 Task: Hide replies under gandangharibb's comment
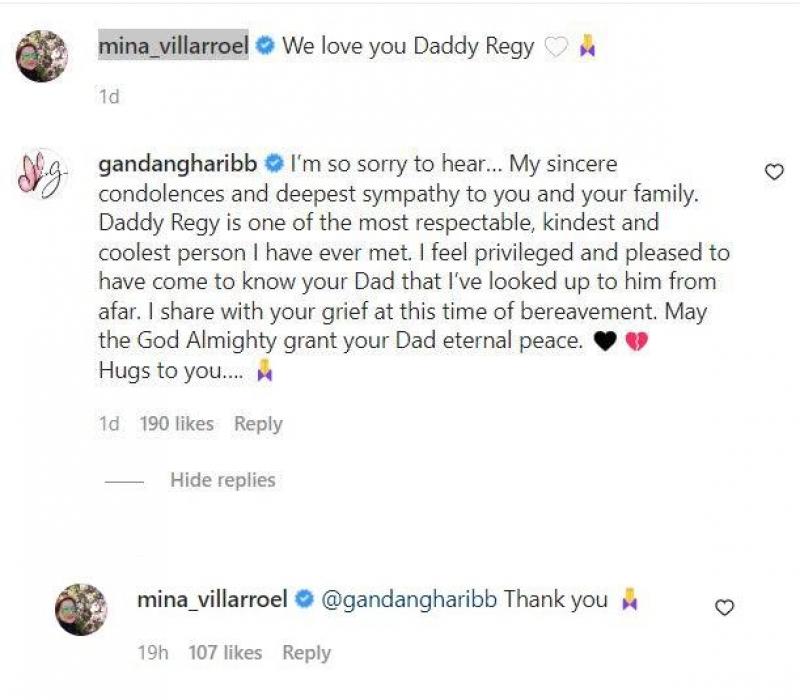222,480
